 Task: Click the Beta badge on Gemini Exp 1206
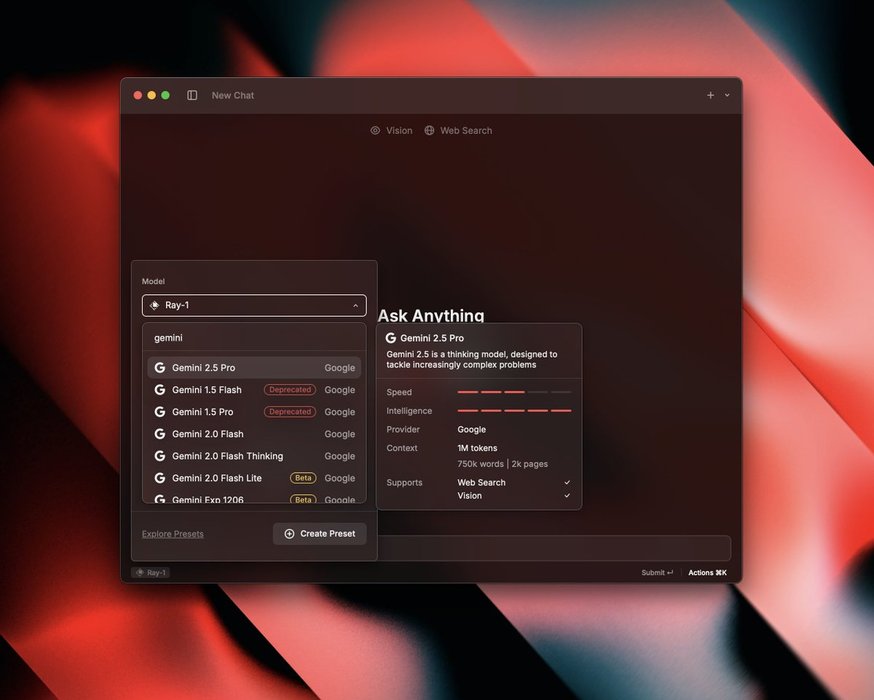(303, 499)
